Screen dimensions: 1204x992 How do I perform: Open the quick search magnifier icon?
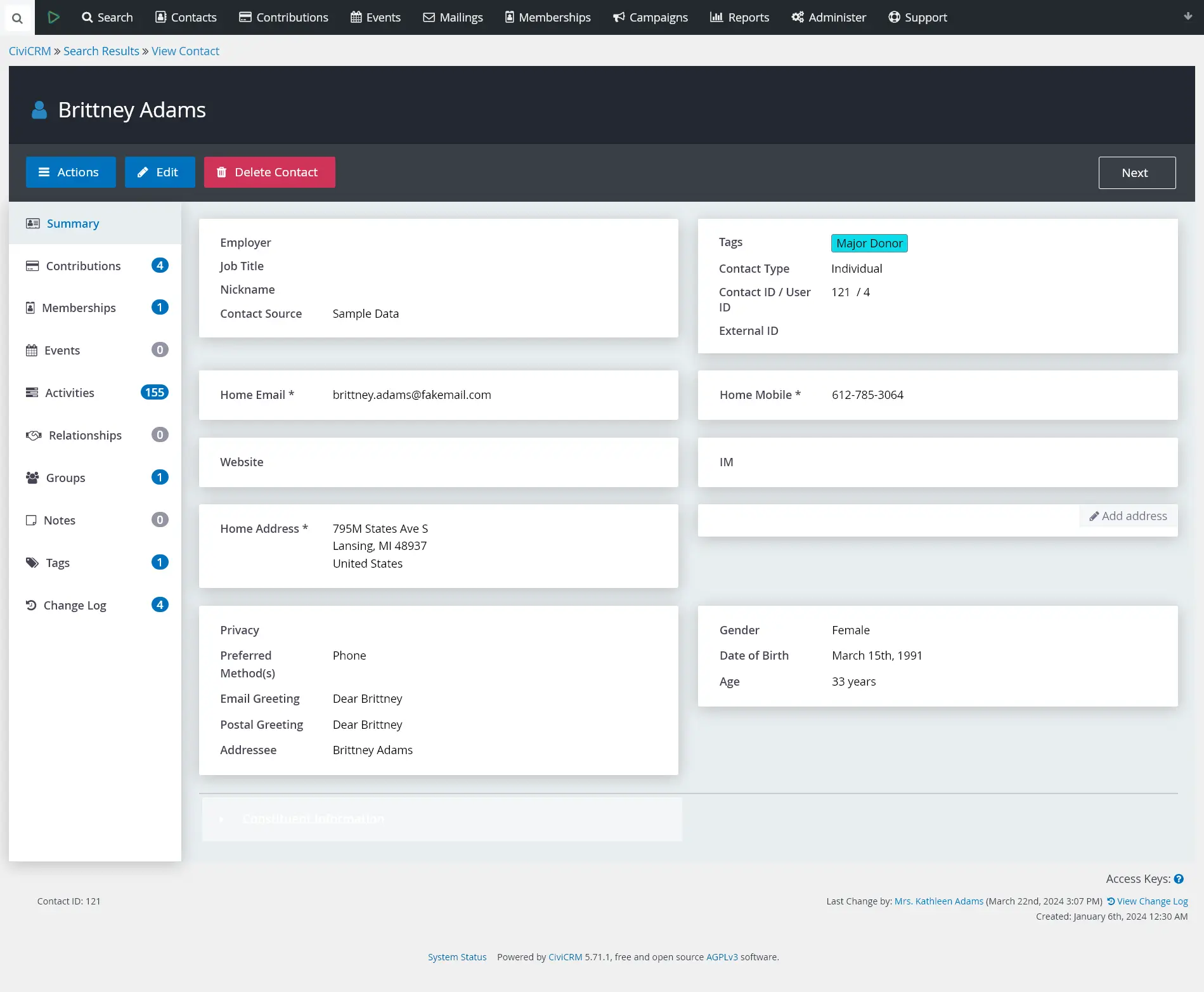tap(17, 17)
